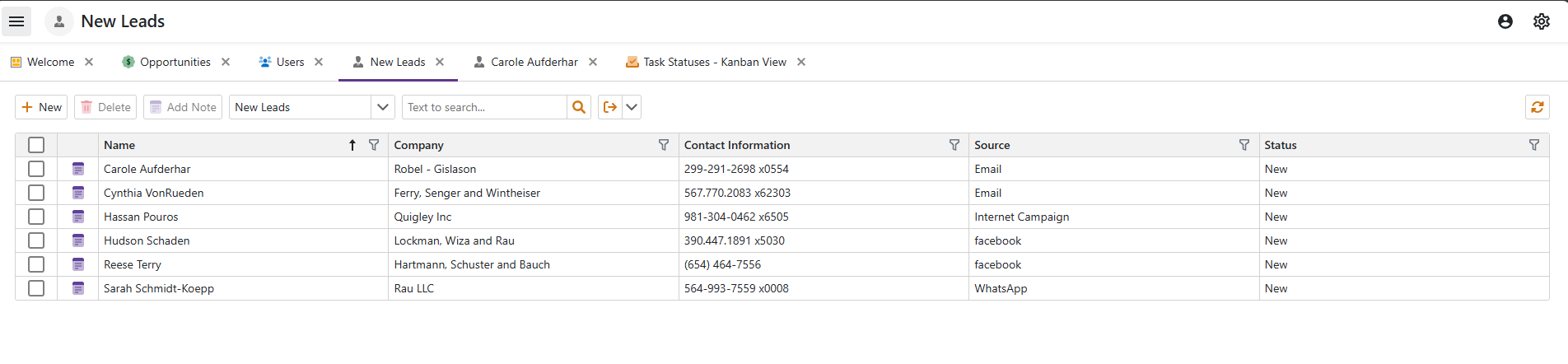Check the Hudson Schaden row checkbox

pos(36,240)
